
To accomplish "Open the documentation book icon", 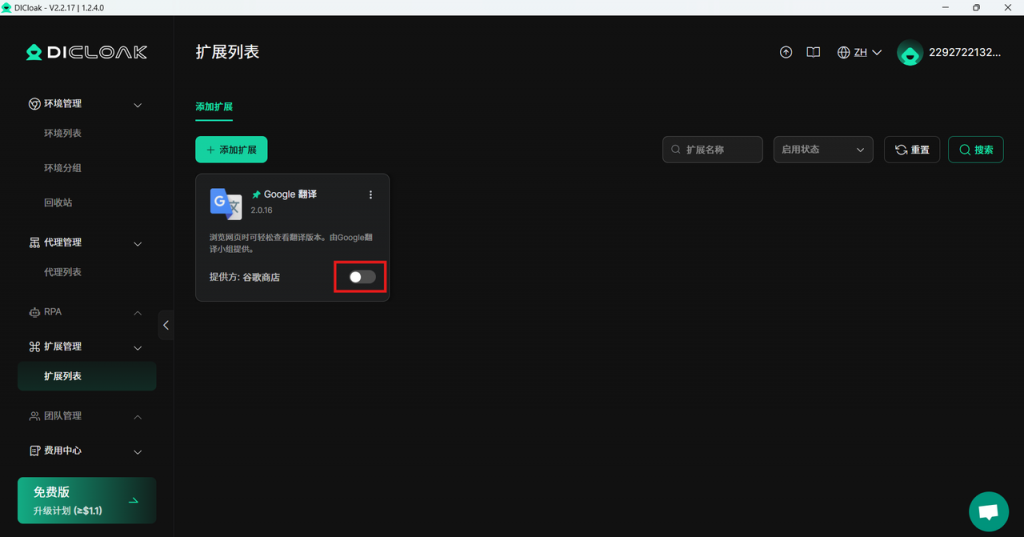I will click(814, 52).
